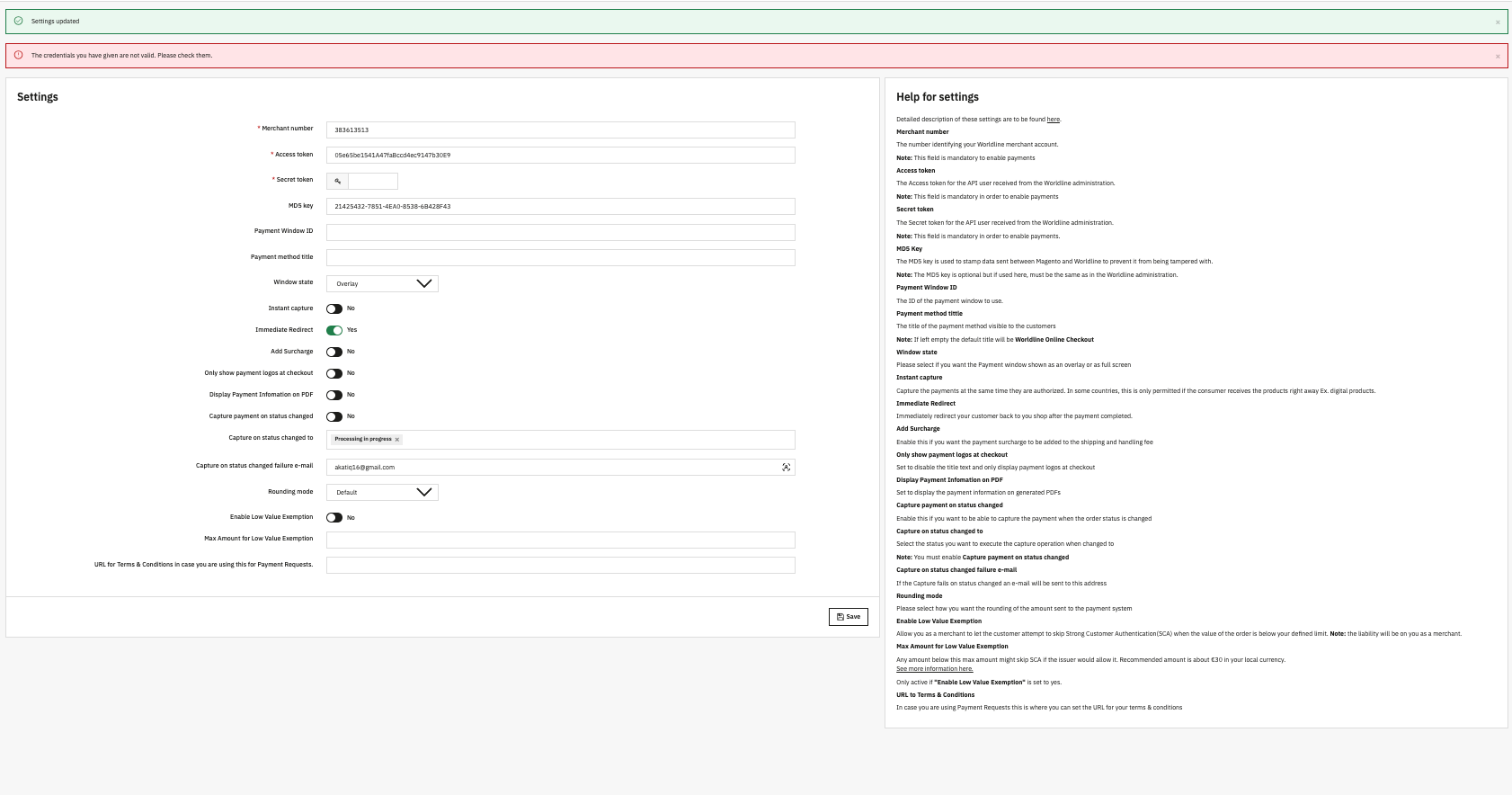The image size is (1512, 795).
Task: Click the failure e-mail address field
Action: pyautogui.click(x=561, y=468)
